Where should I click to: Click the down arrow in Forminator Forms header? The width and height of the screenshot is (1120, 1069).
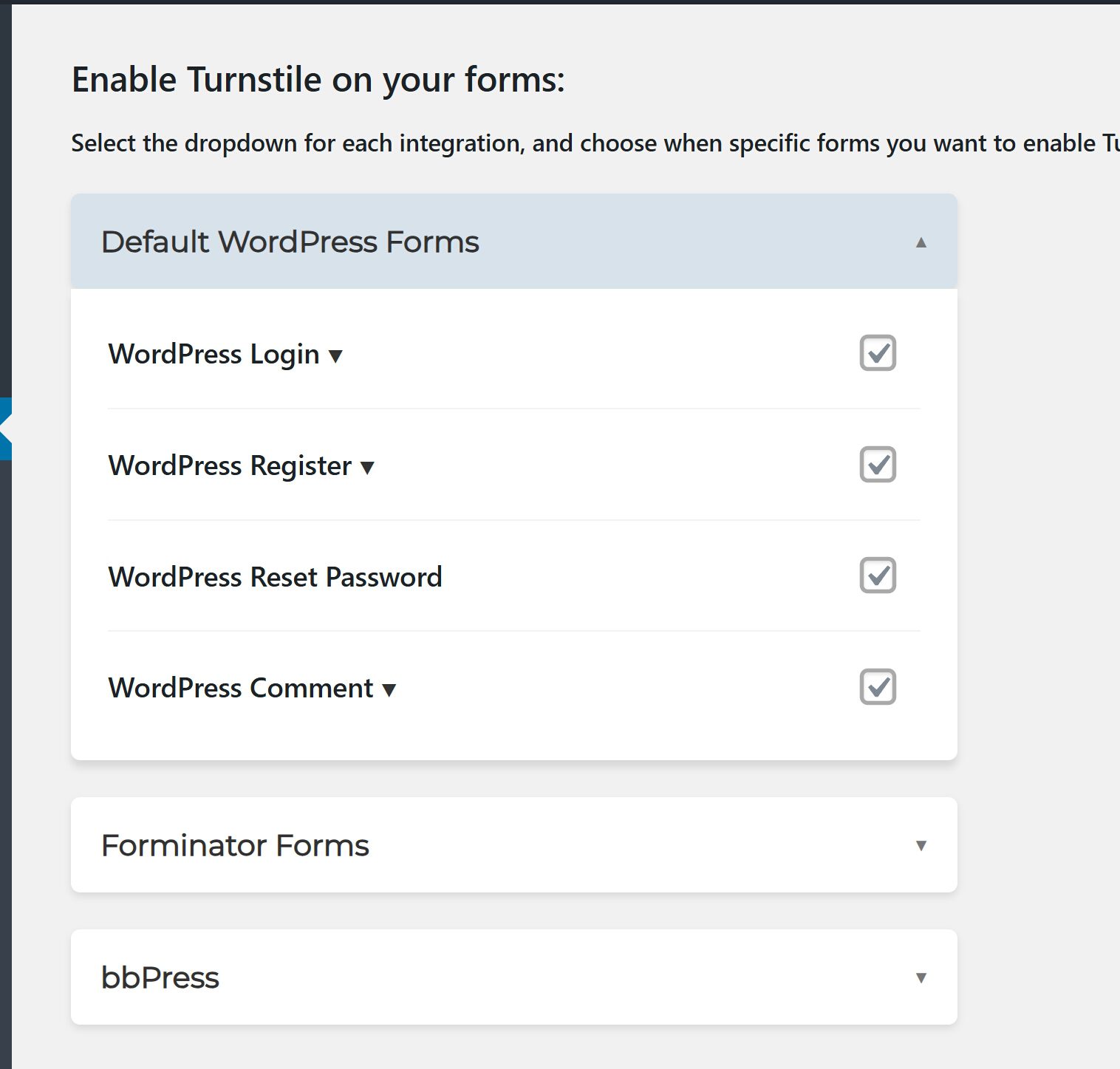click(x=921, y=845)
